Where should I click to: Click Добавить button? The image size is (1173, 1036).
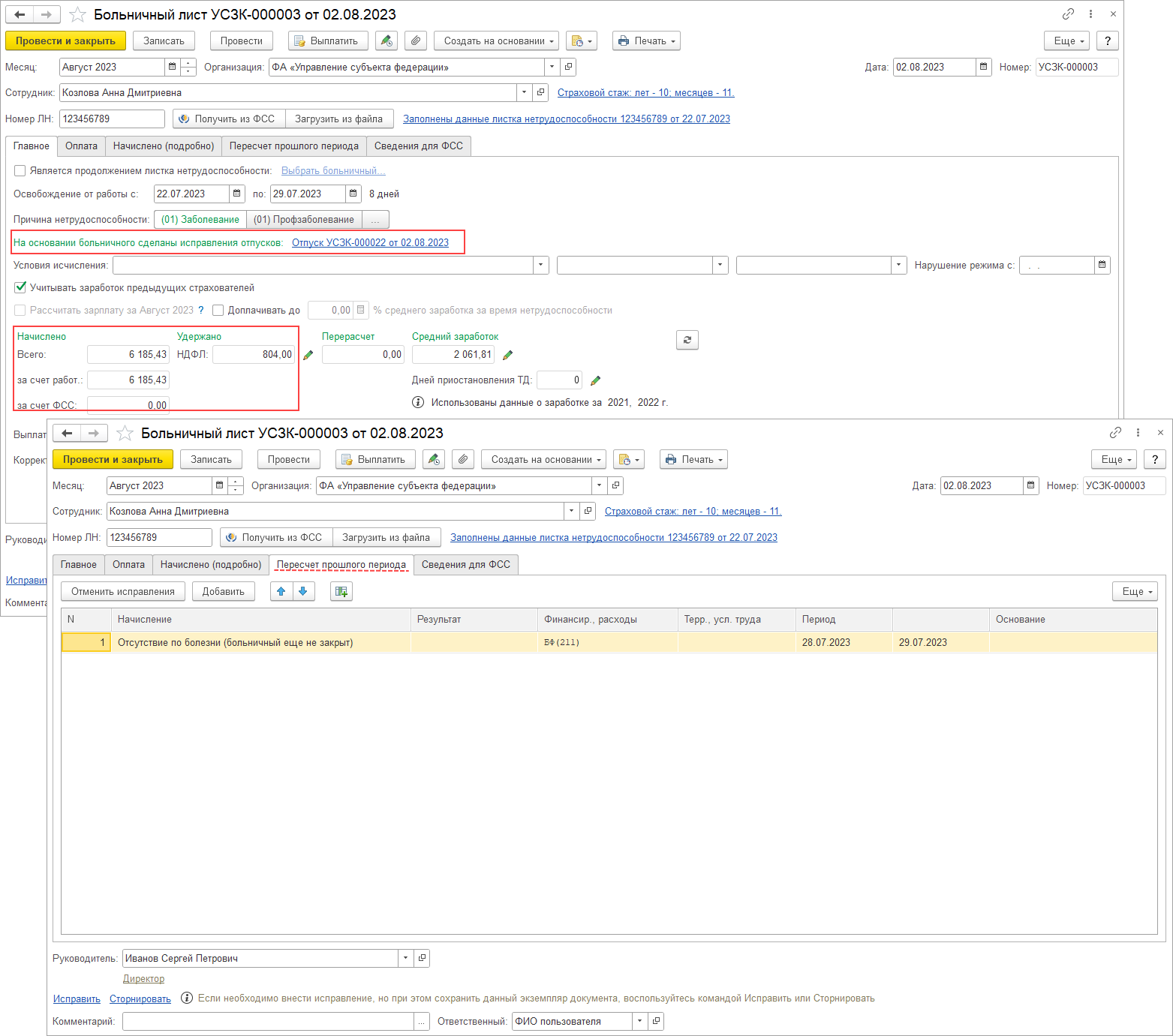point(224,591)
